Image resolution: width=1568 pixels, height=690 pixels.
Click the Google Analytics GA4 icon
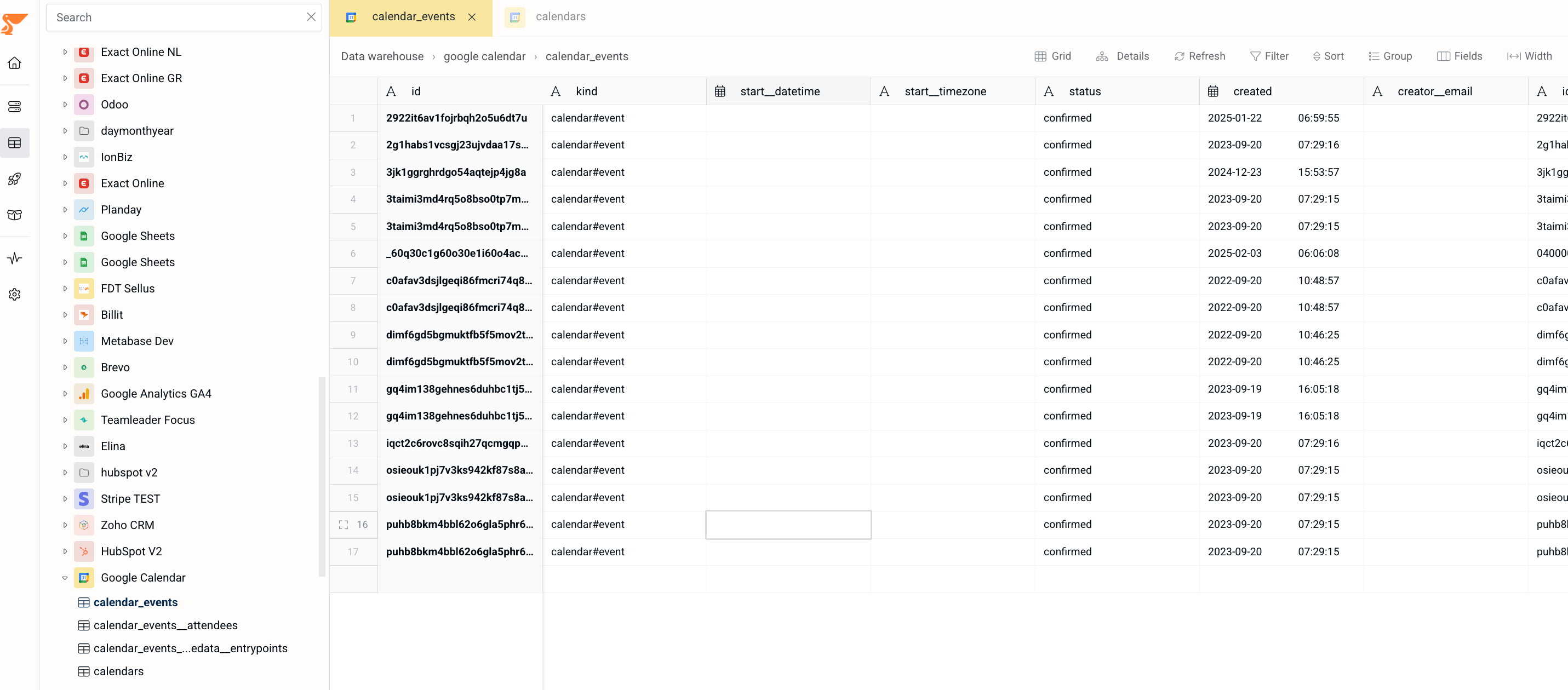coord(84,394)
